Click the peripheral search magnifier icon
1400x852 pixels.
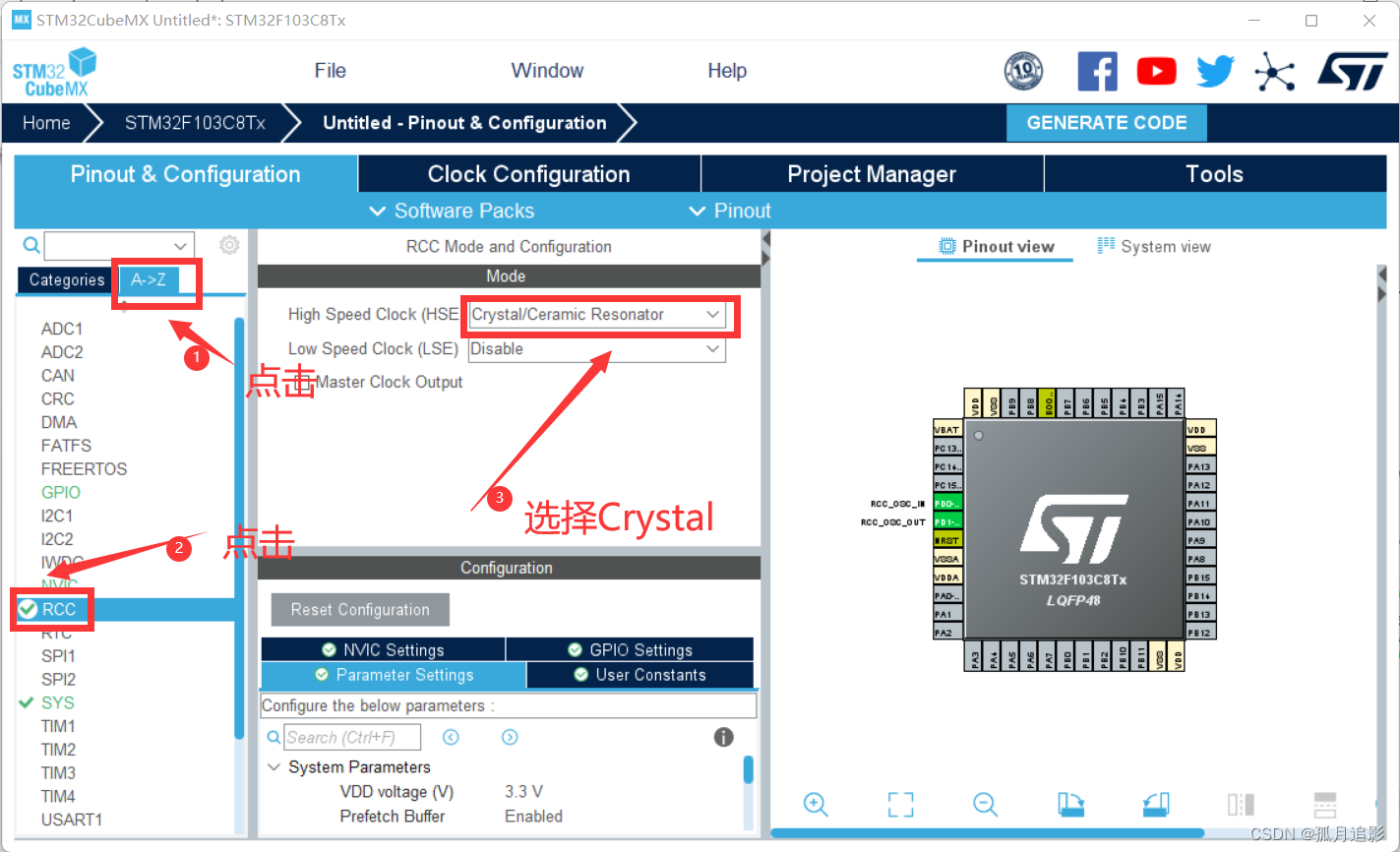pyautogui.click(x=31, y=245)
